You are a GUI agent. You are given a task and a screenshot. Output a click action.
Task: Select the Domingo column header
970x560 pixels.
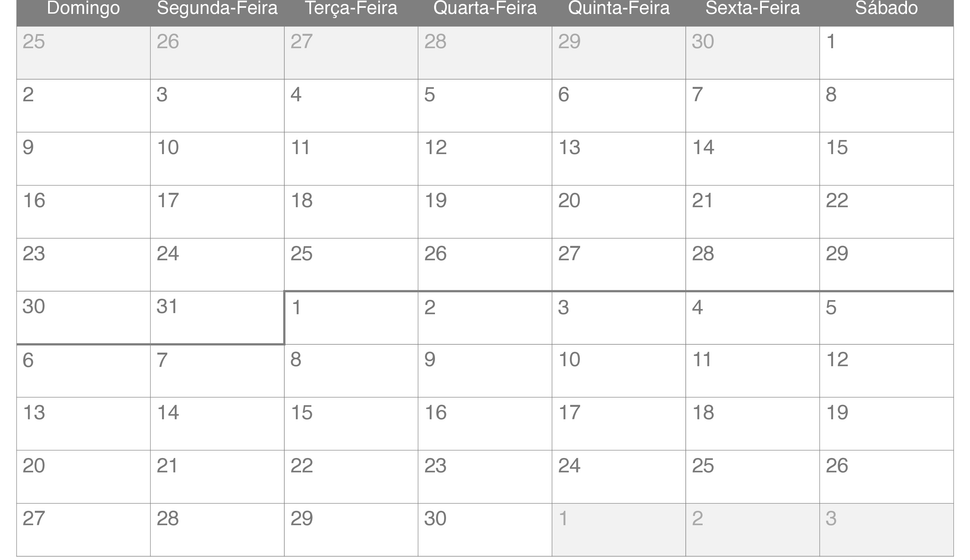[84, 9]
